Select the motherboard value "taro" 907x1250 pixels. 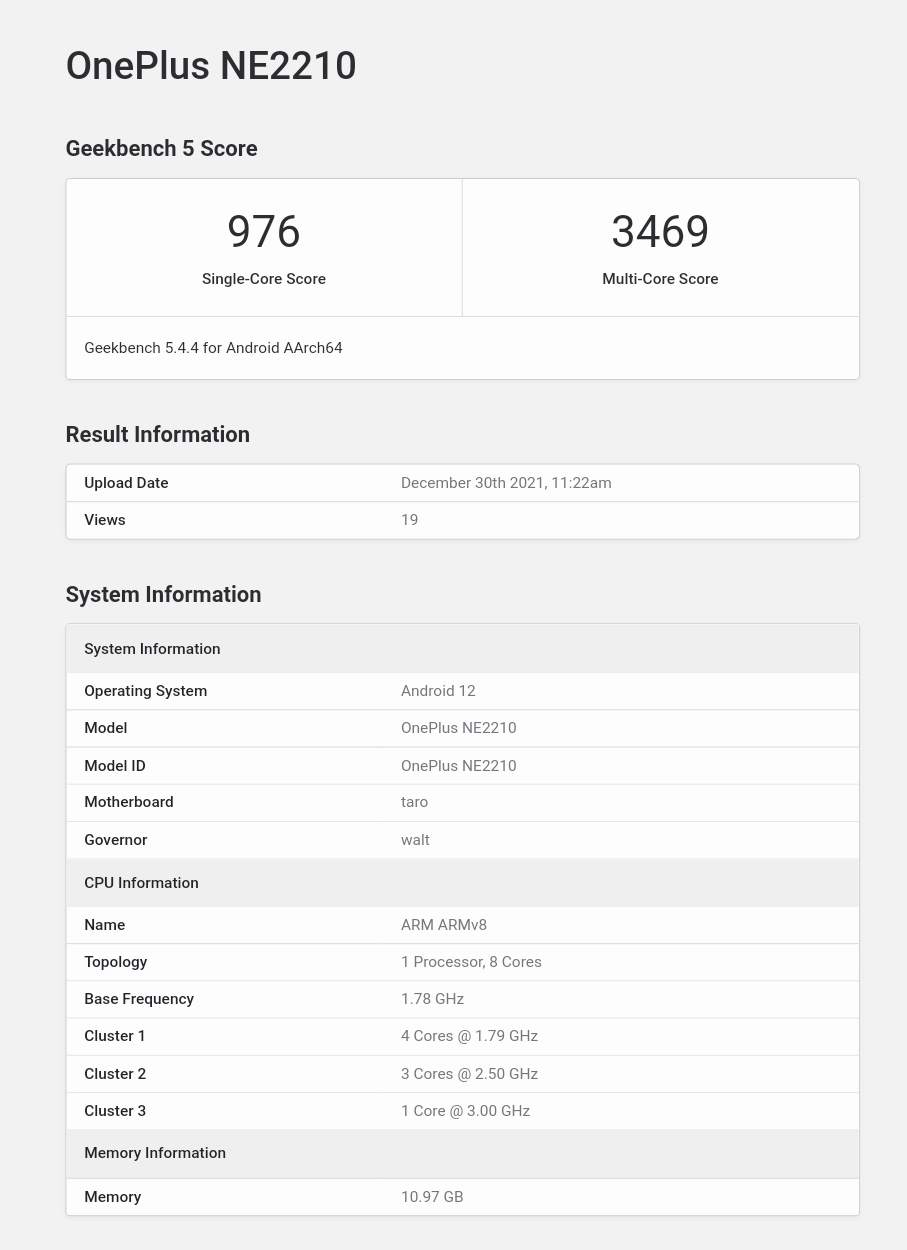[x=415, y=802]
